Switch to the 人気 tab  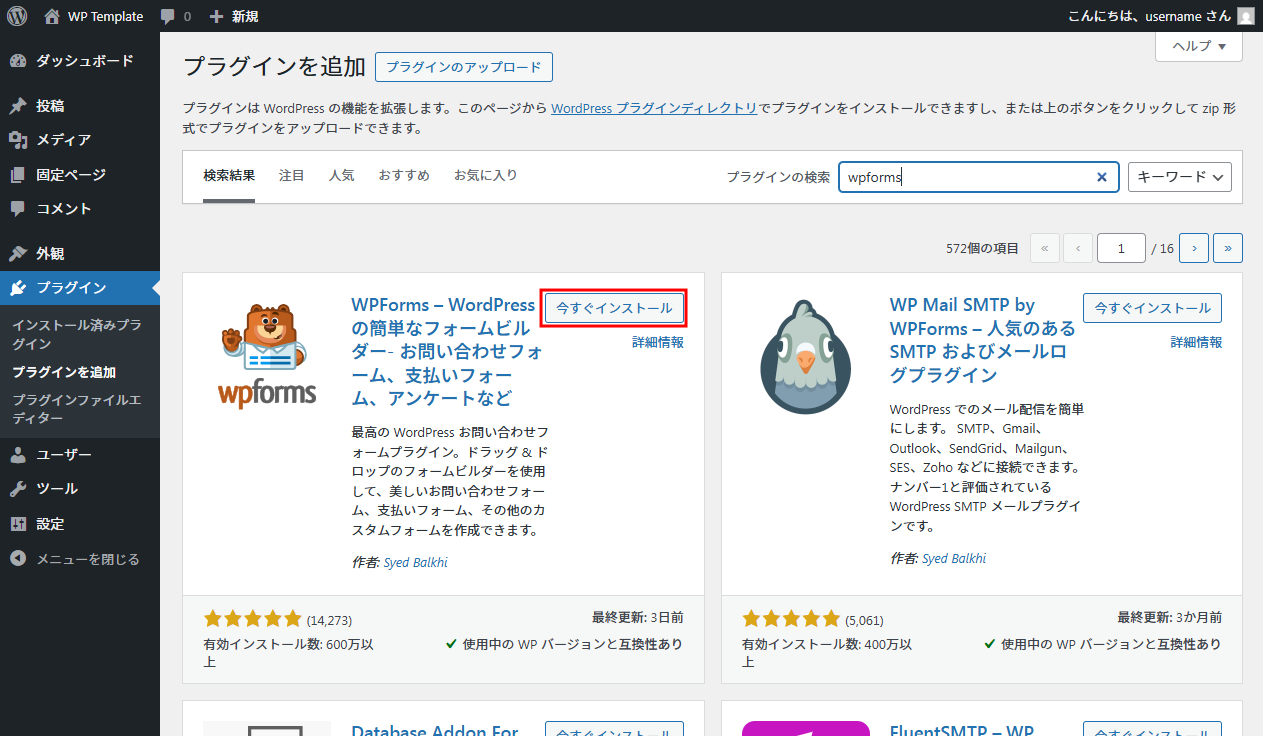coord(342,176)
